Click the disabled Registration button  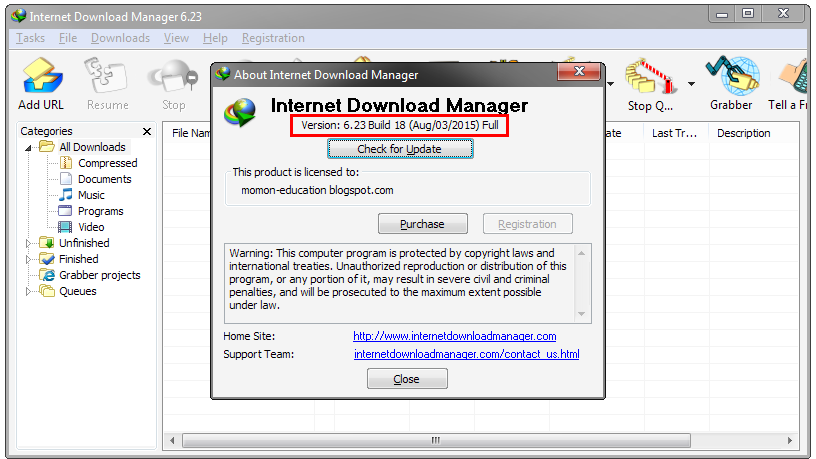(527, 224)
